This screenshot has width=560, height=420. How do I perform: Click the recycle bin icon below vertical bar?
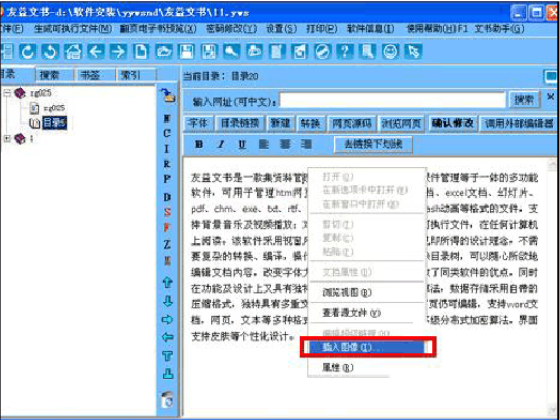pos(167,400)
